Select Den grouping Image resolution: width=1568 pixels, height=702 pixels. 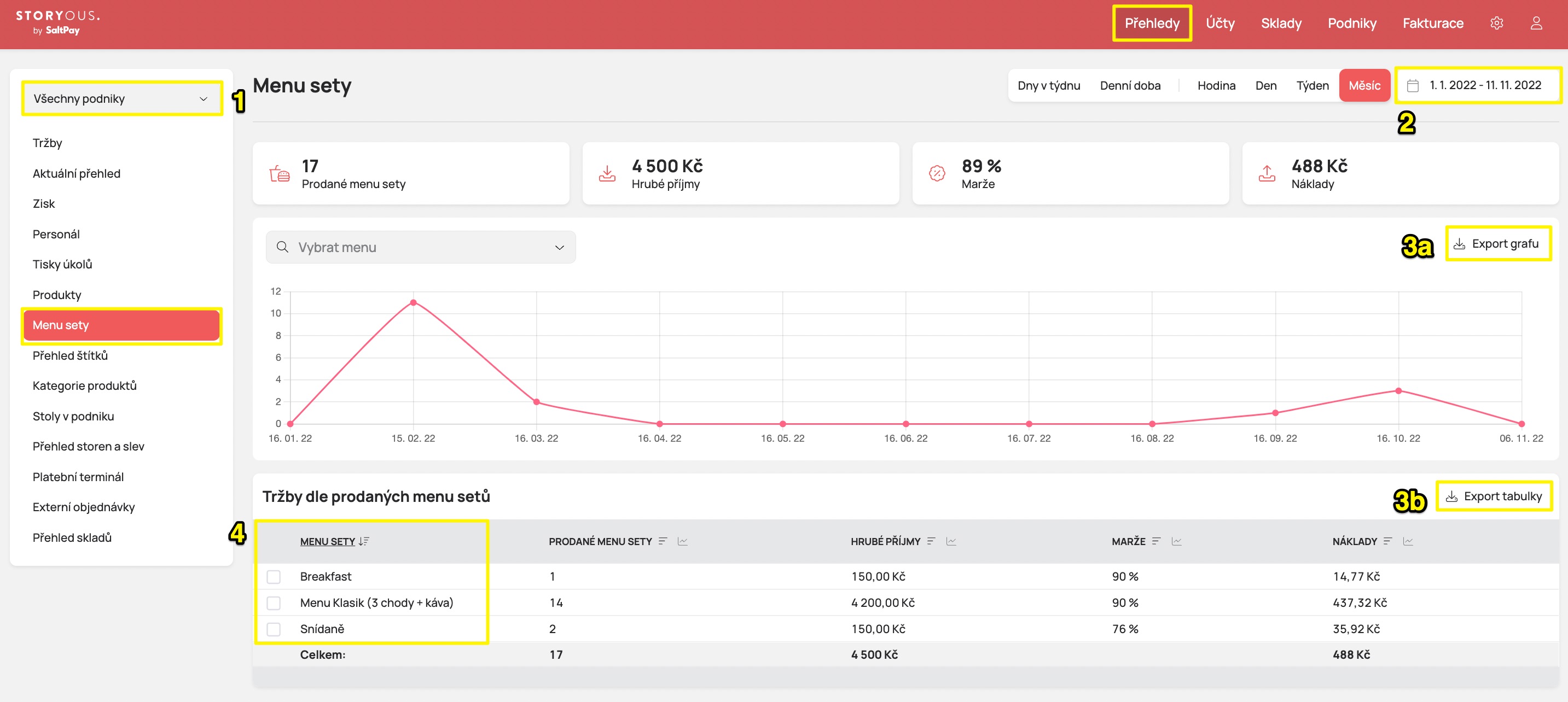coord(1265,86)
